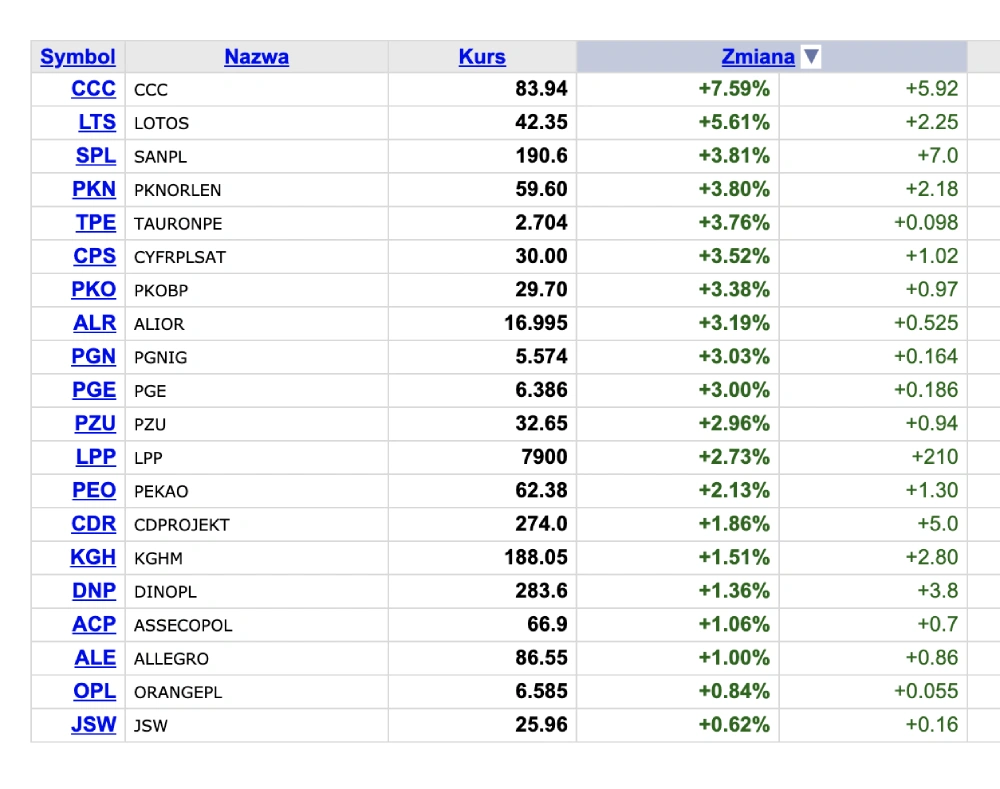Click the +0.62% change value
The width and height of the screenshot is (1000, 789).
[734, 725]
